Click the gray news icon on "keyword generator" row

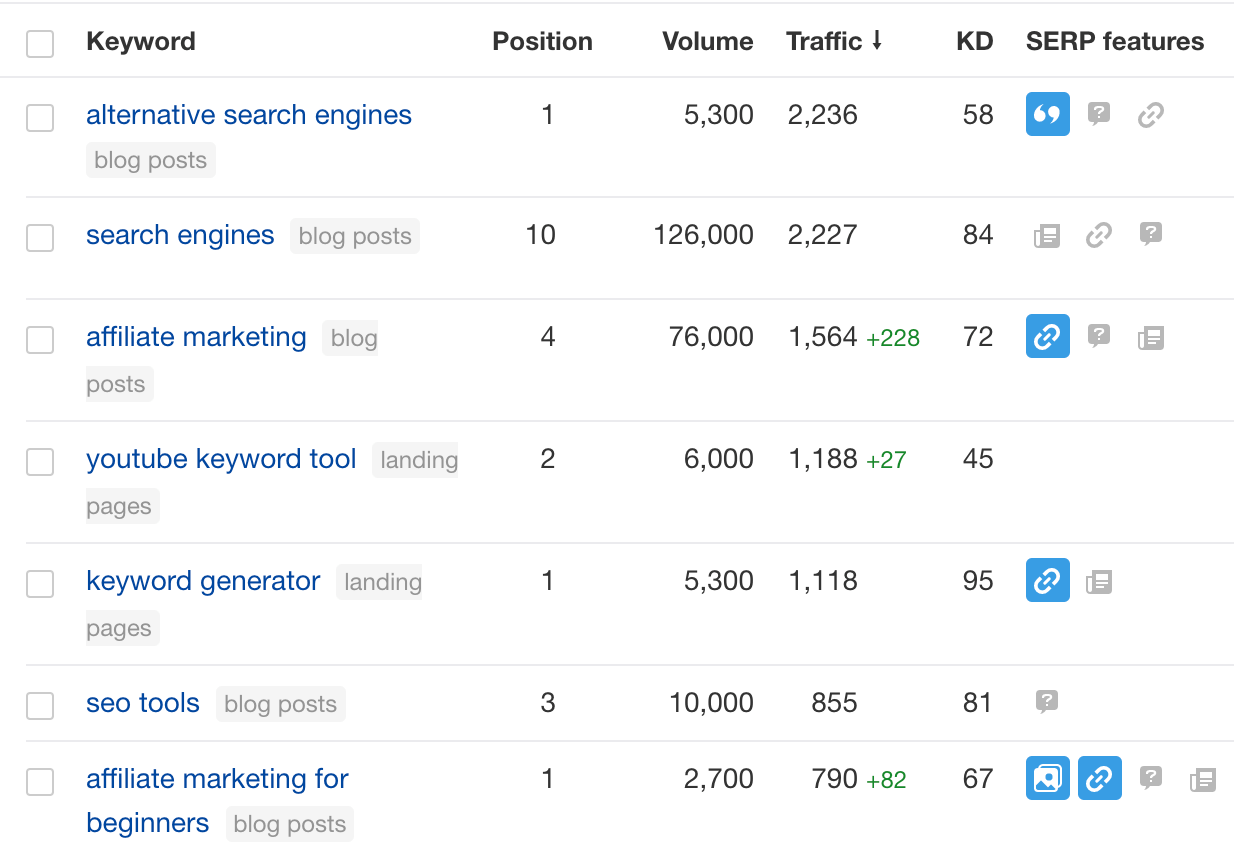(x=1099, y=580)
